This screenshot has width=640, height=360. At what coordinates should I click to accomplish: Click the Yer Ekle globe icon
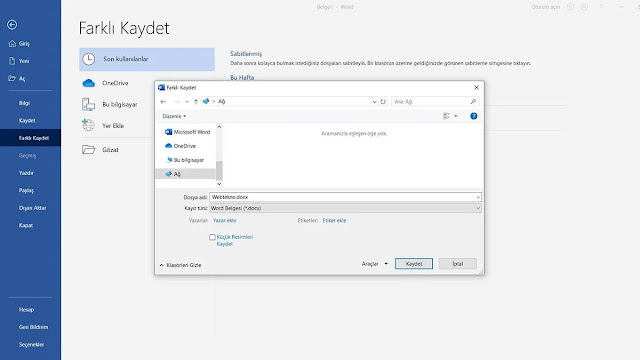pos(88,125)
